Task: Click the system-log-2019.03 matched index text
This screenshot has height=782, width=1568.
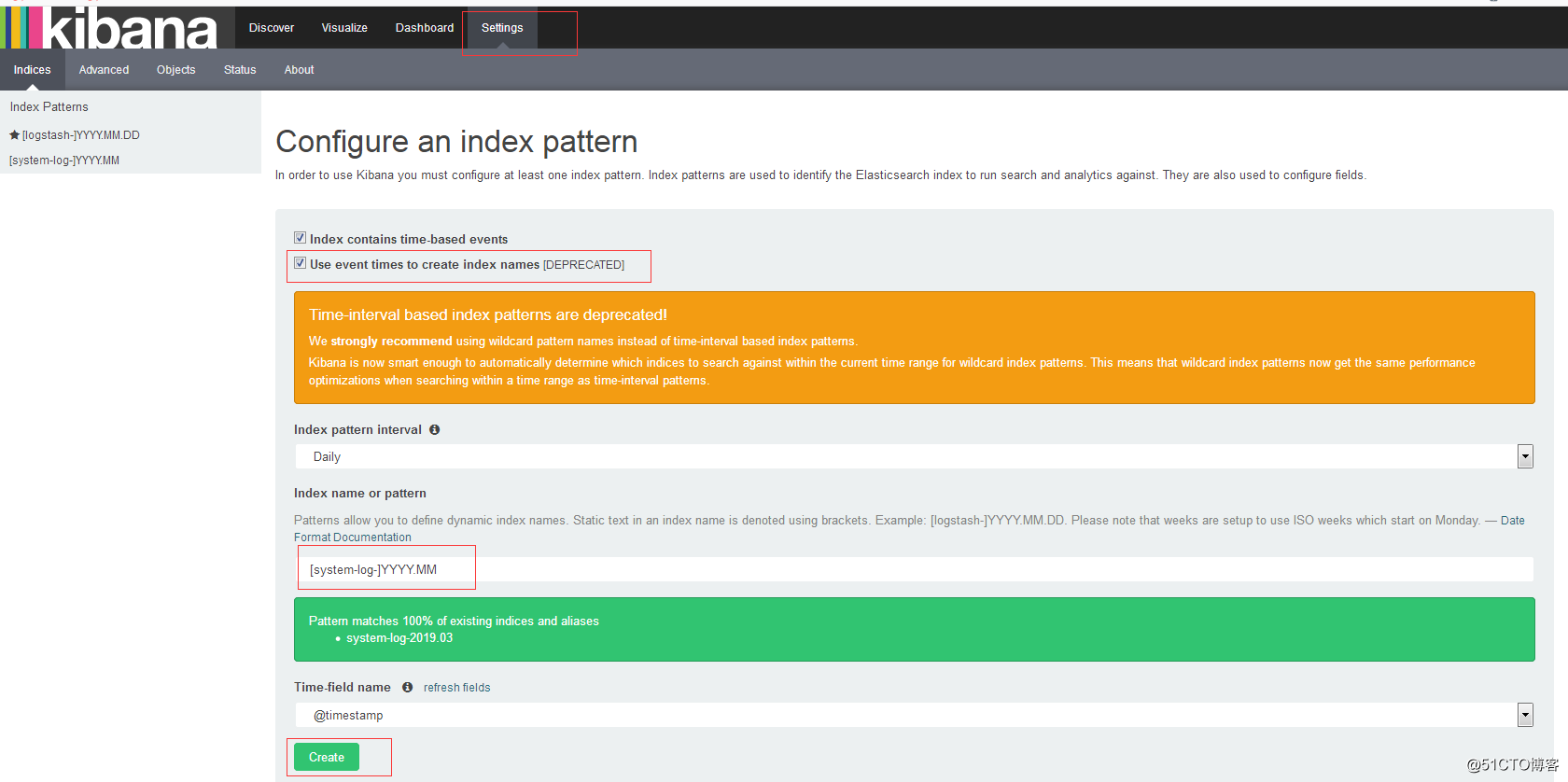Action: point(399,638)
